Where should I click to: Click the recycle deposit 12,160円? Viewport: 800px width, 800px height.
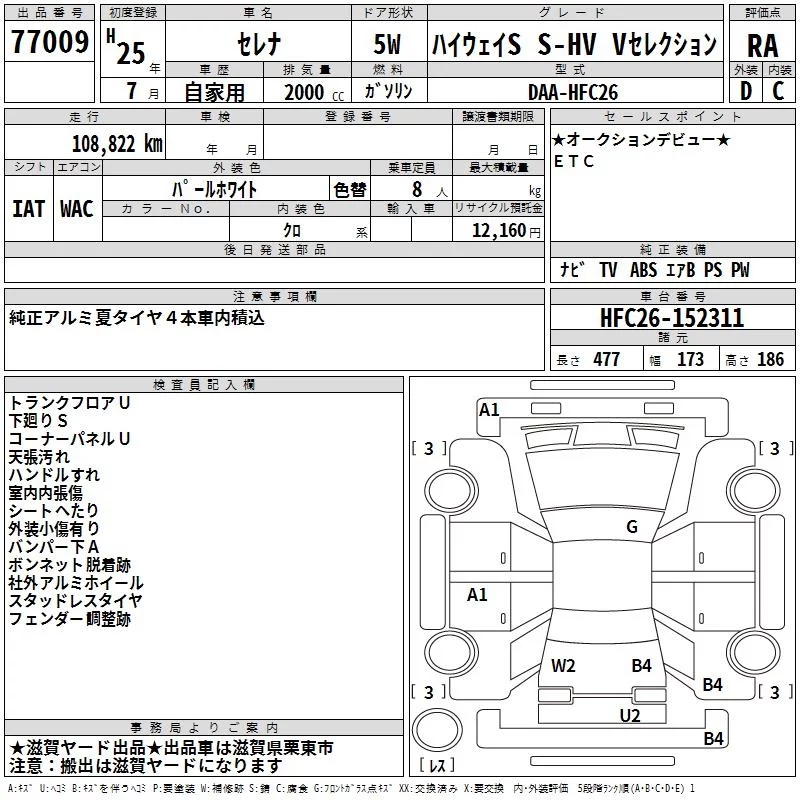pyautogui.click(x=506, y=231)
